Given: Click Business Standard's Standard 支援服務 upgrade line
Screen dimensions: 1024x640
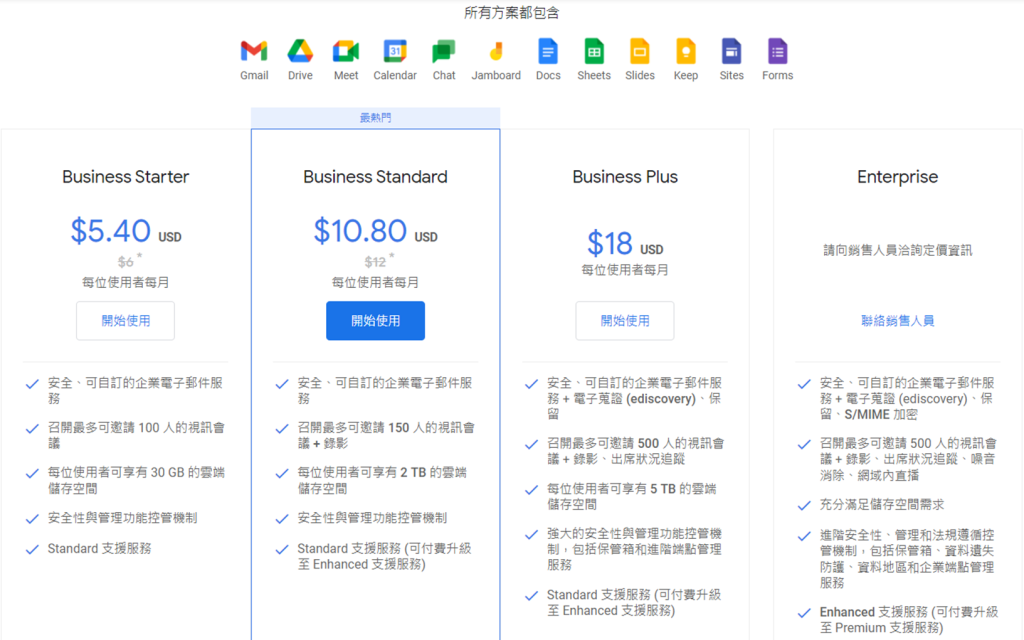Looking at the screenshot, I should pos(384,556).
